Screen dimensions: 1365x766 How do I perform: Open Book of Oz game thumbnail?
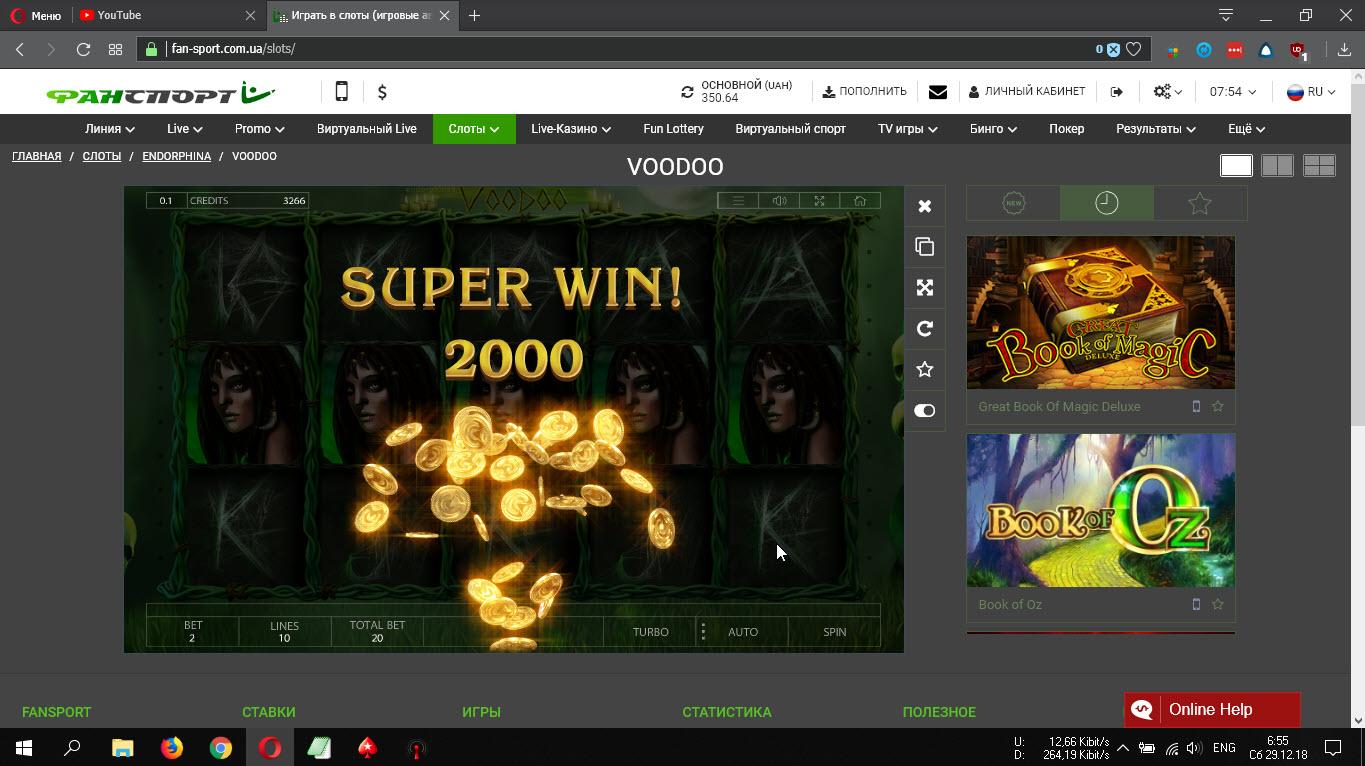click(x=1101, y=510)
